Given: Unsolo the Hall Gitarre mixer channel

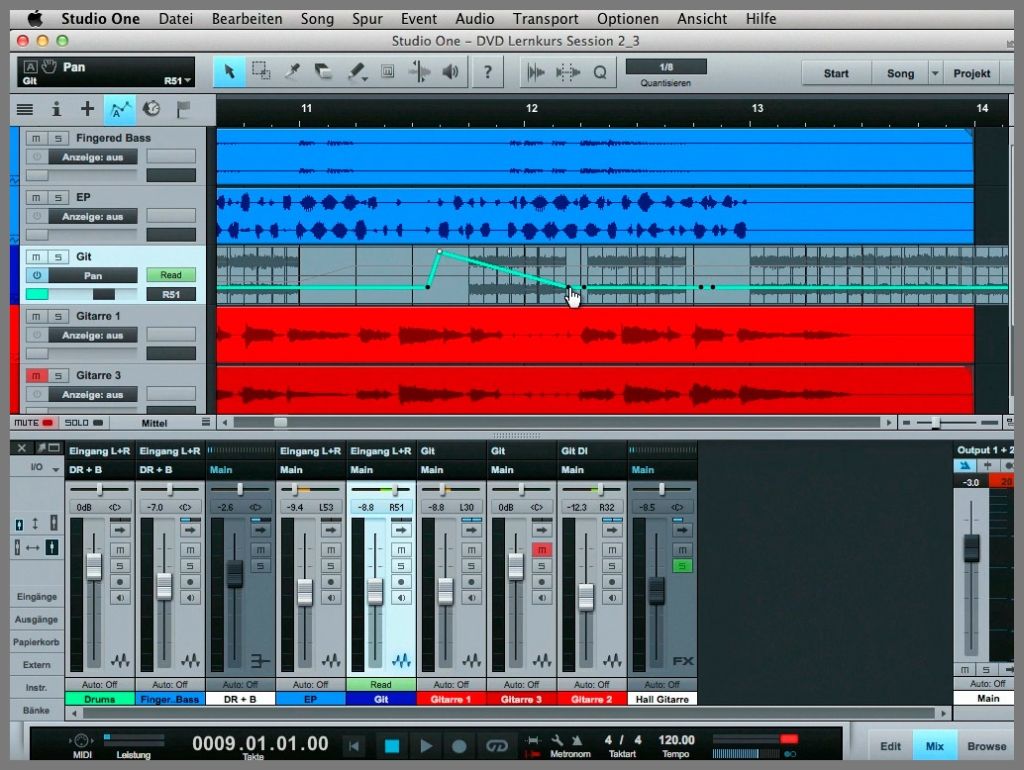Looking at the screenshot, I should point(682,566).
